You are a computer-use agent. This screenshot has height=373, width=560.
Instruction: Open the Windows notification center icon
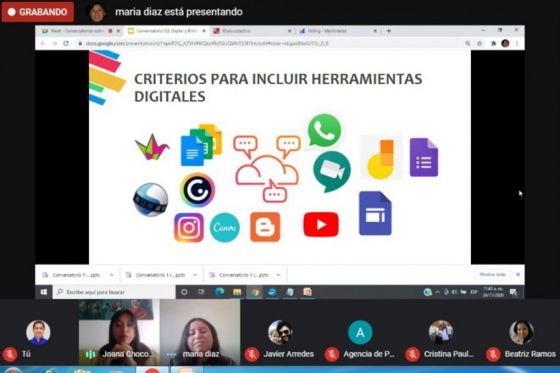coord(514,292)
